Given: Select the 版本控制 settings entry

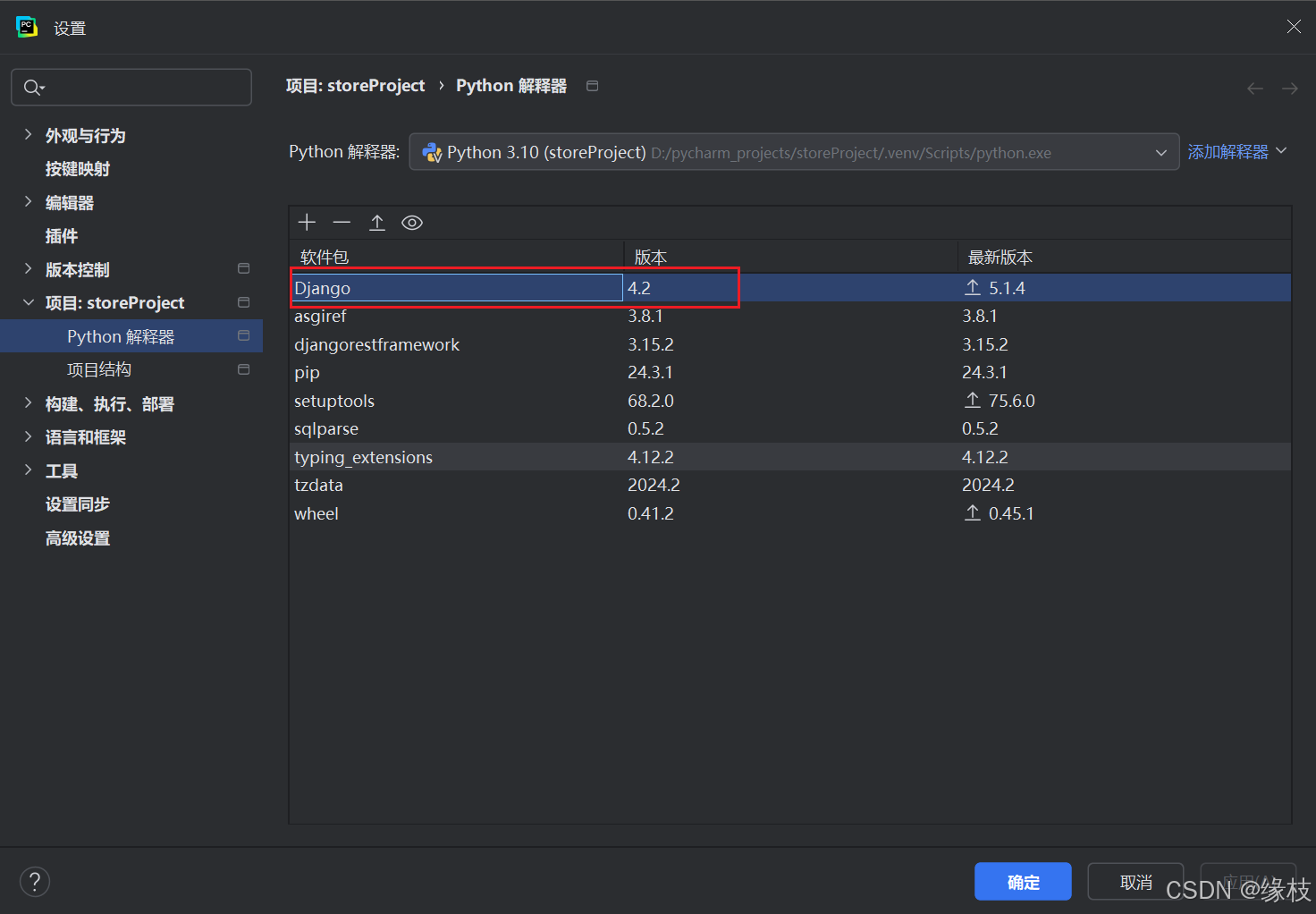Looking at the screenshot, I should pyautogui.click(x=76, y=269).
